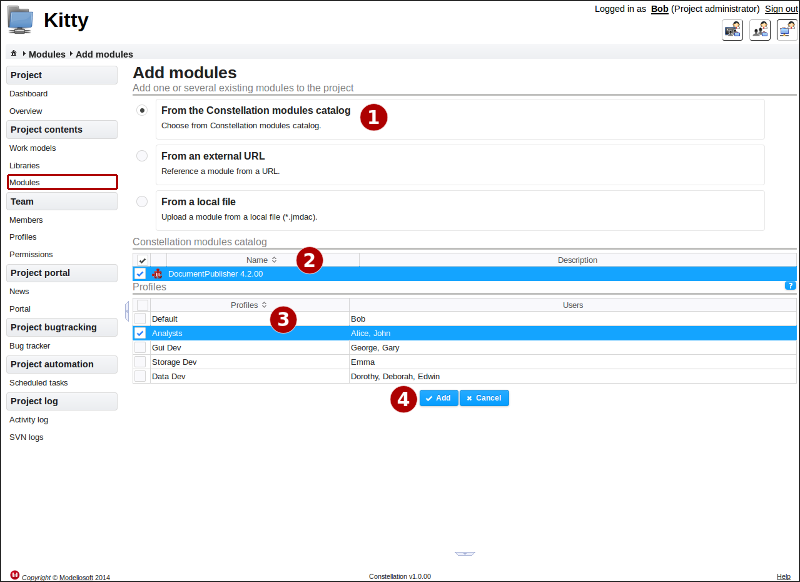Open News under Project portal
The image size is (800, 582).
click(19, 291)
